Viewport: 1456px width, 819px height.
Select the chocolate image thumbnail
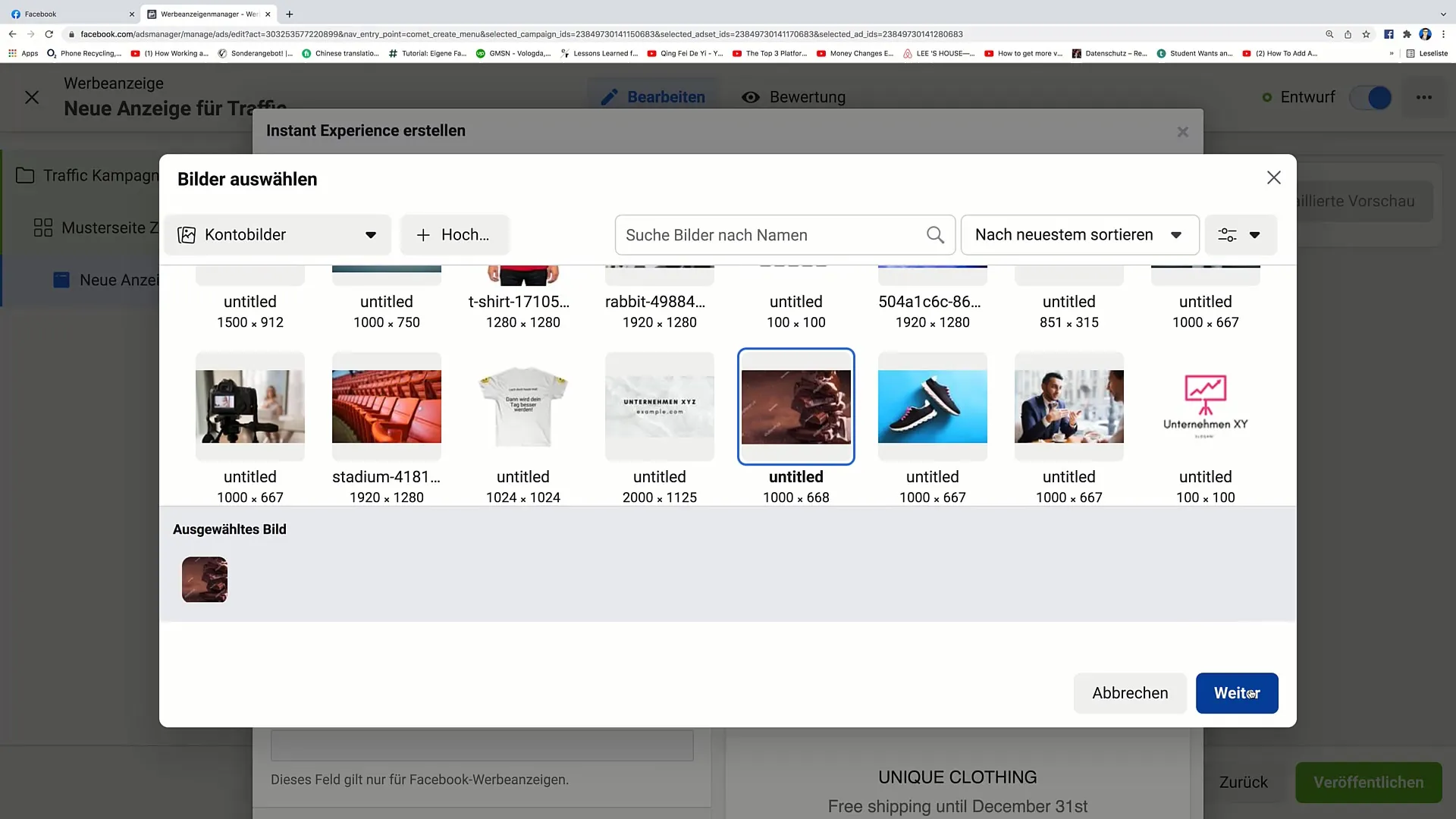click(x=796, y=406)
